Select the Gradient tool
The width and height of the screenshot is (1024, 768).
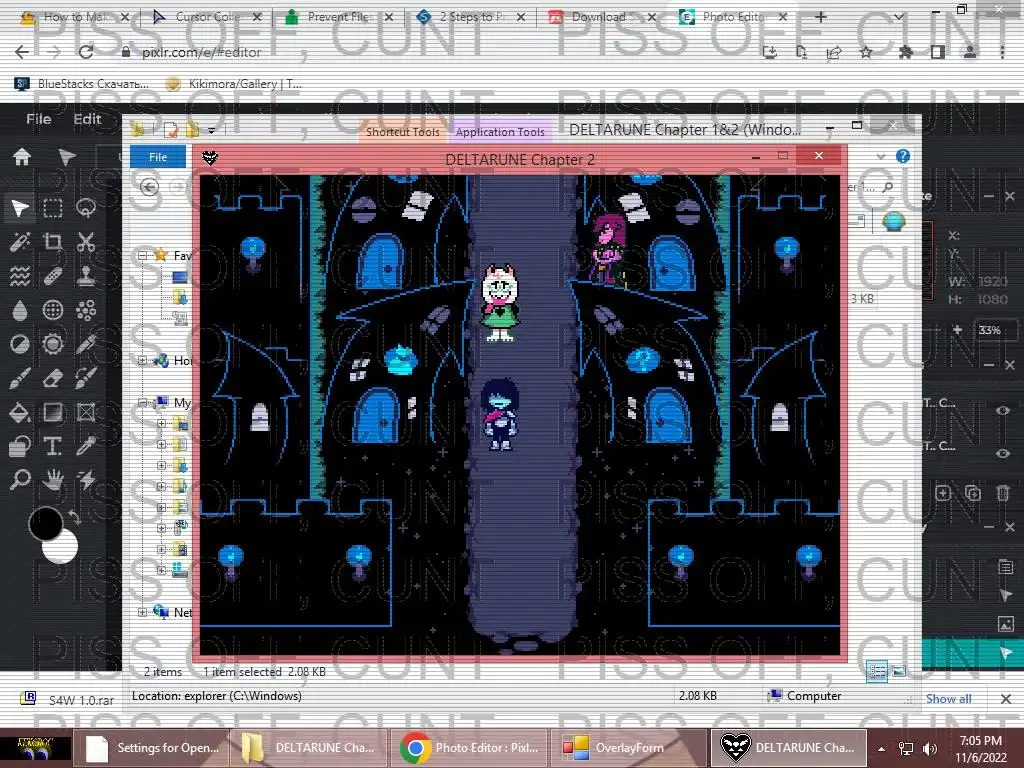53,412
